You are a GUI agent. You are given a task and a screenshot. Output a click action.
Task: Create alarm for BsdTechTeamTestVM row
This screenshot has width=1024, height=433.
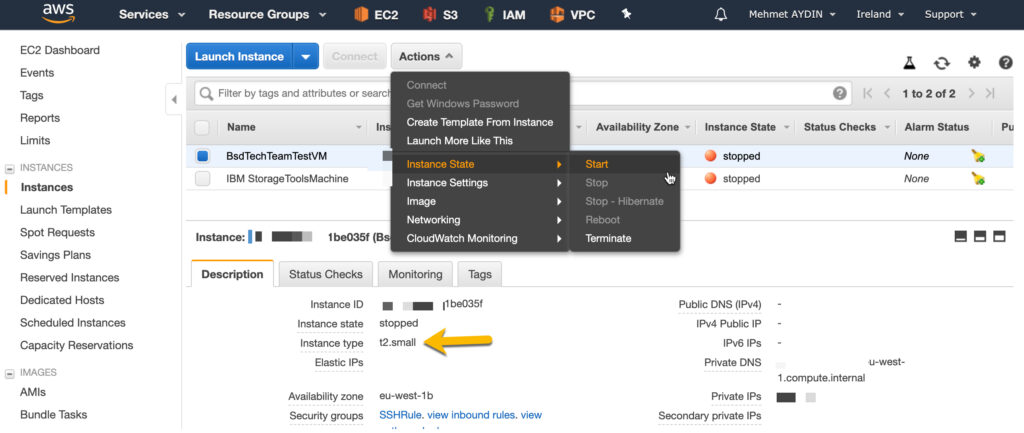[978, 156]
